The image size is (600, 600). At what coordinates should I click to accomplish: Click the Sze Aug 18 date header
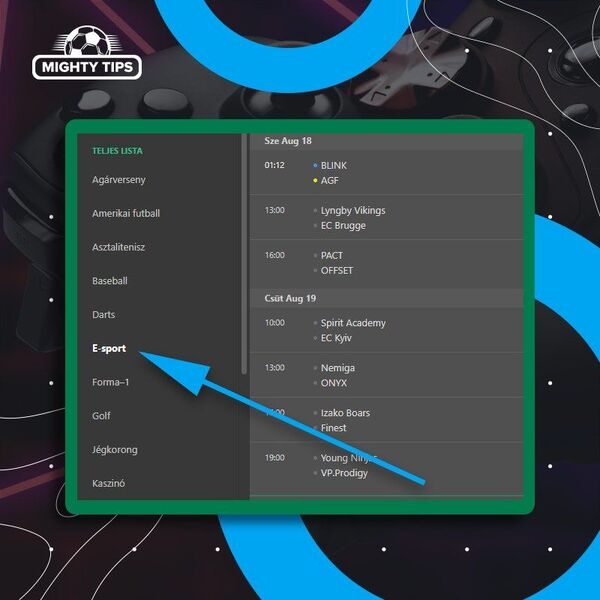288,141
